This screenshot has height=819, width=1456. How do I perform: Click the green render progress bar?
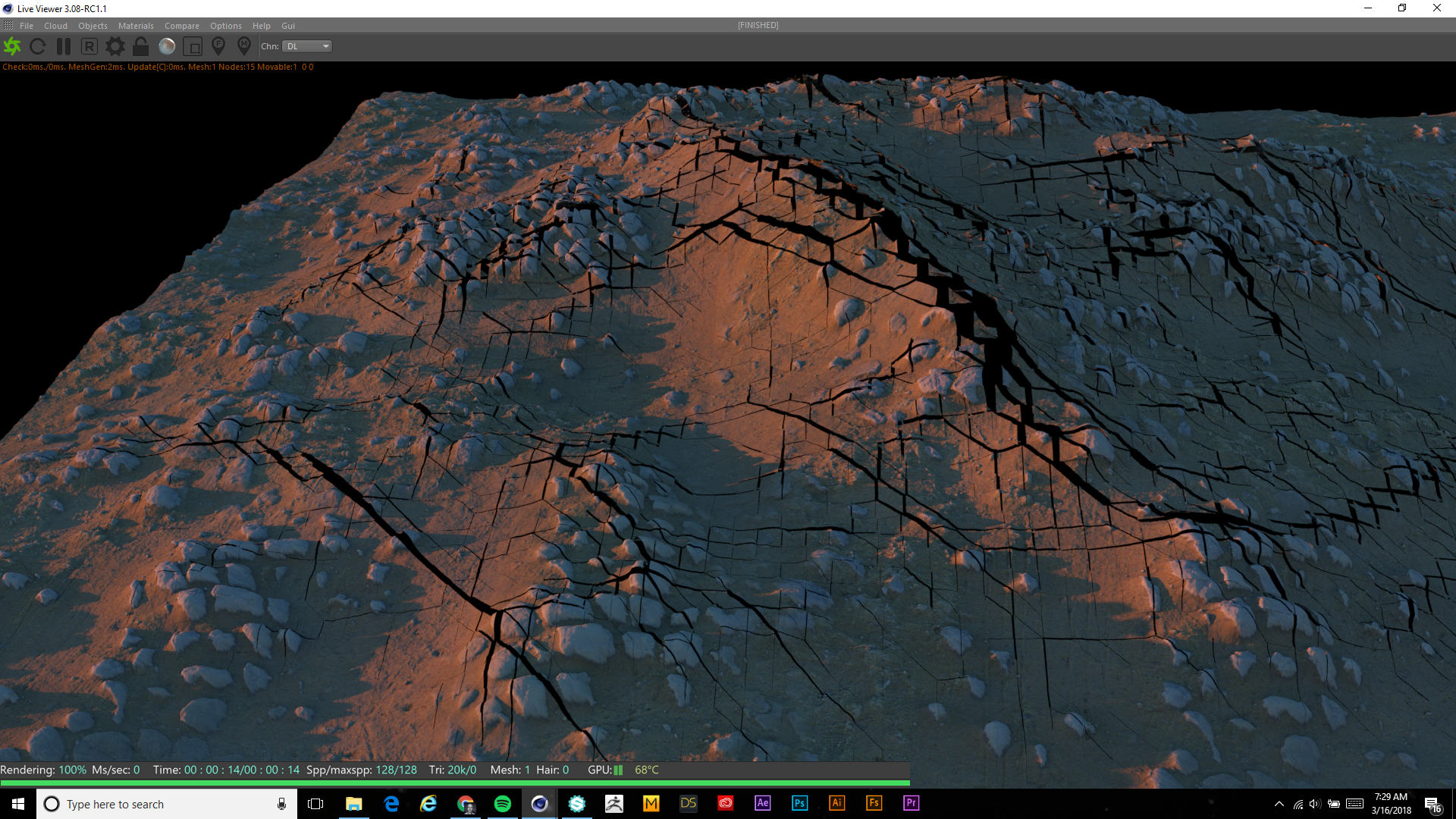tap(455, 783)
